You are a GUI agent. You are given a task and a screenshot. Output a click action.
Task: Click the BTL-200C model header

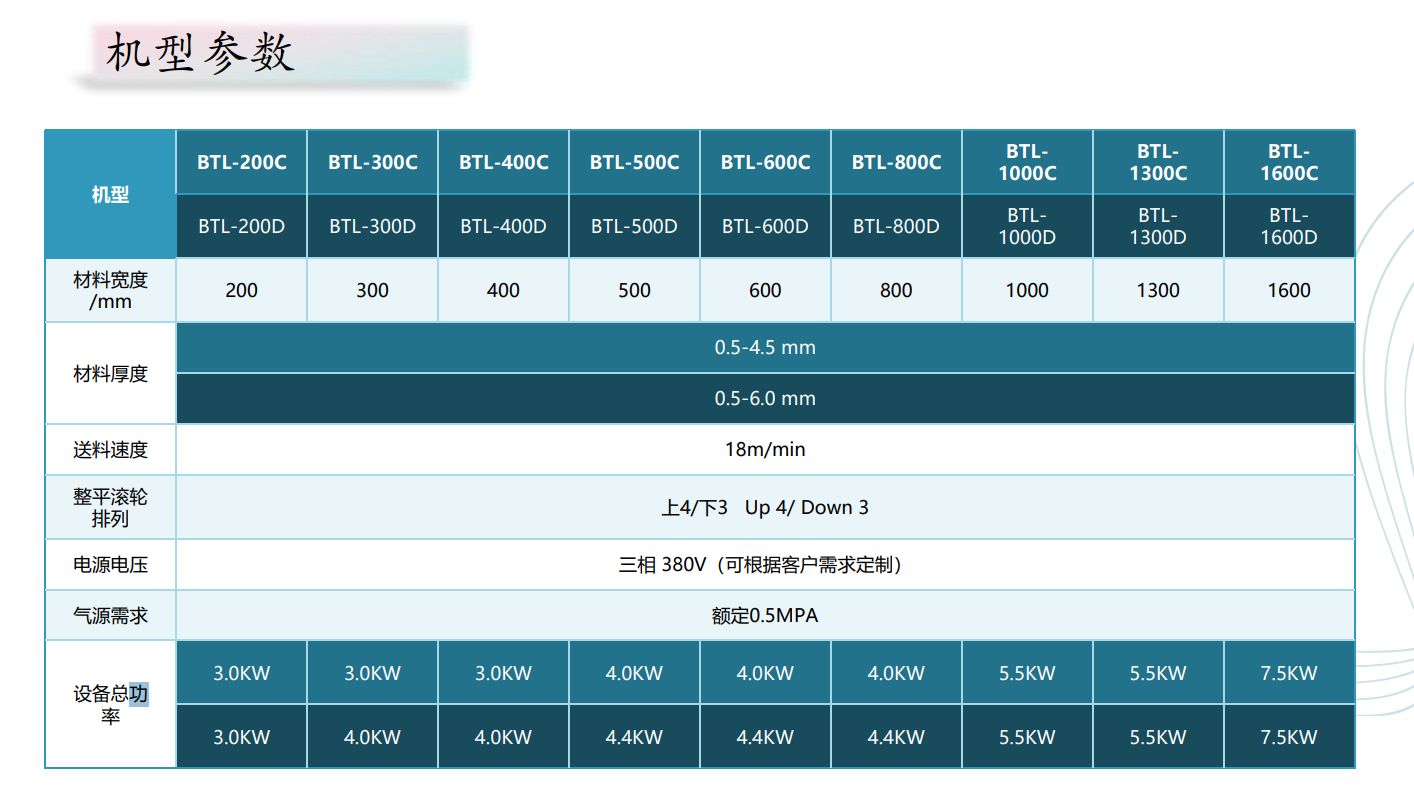[x=241, y=162]
